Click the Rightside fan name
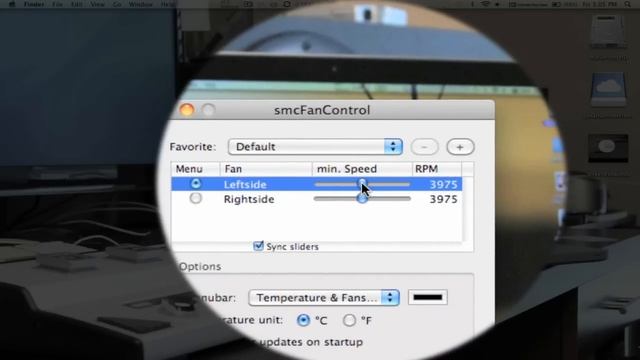Viewport: 640px width, 360px height. click(x=249, y=199)
